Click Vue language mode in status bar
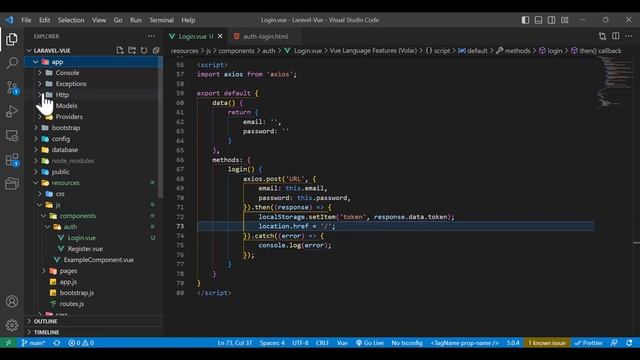 (342, 342)
